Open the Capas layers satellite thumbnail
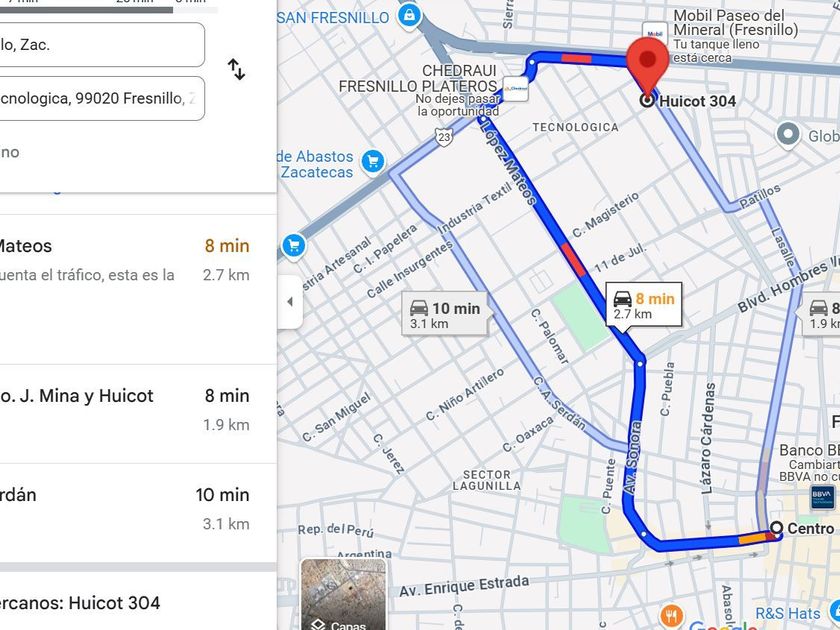840x630 pixels. pyautogui.click(x=343, y=595)
